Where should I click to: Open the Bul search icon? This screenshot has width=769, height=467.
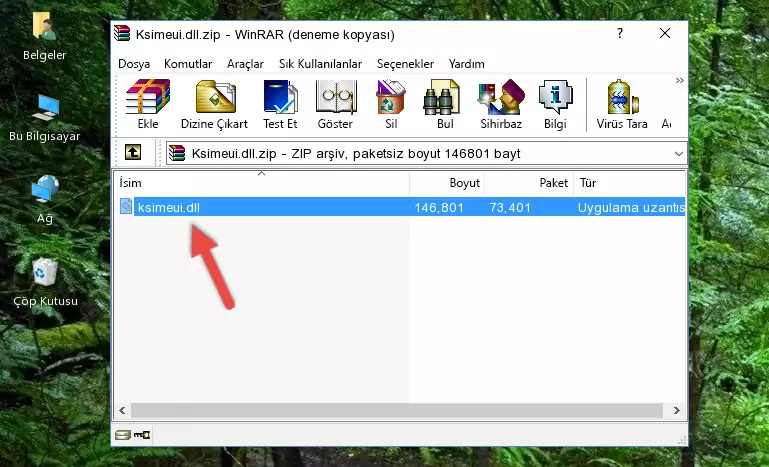[445, 104]
